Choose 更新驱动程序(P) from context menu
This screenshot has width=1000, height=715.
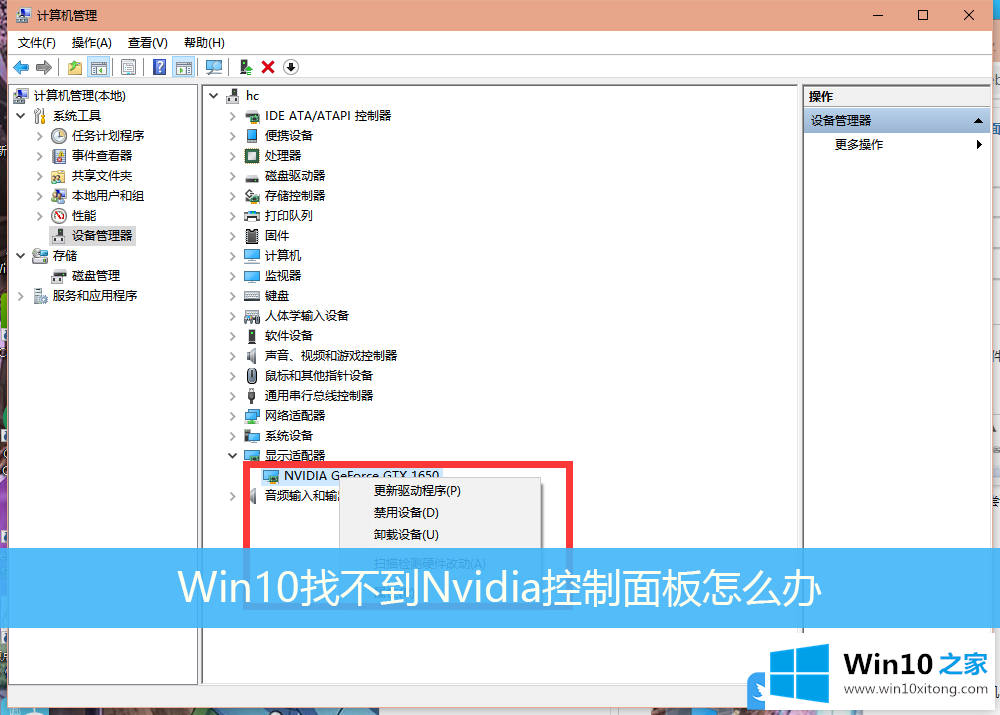point(417,490)
